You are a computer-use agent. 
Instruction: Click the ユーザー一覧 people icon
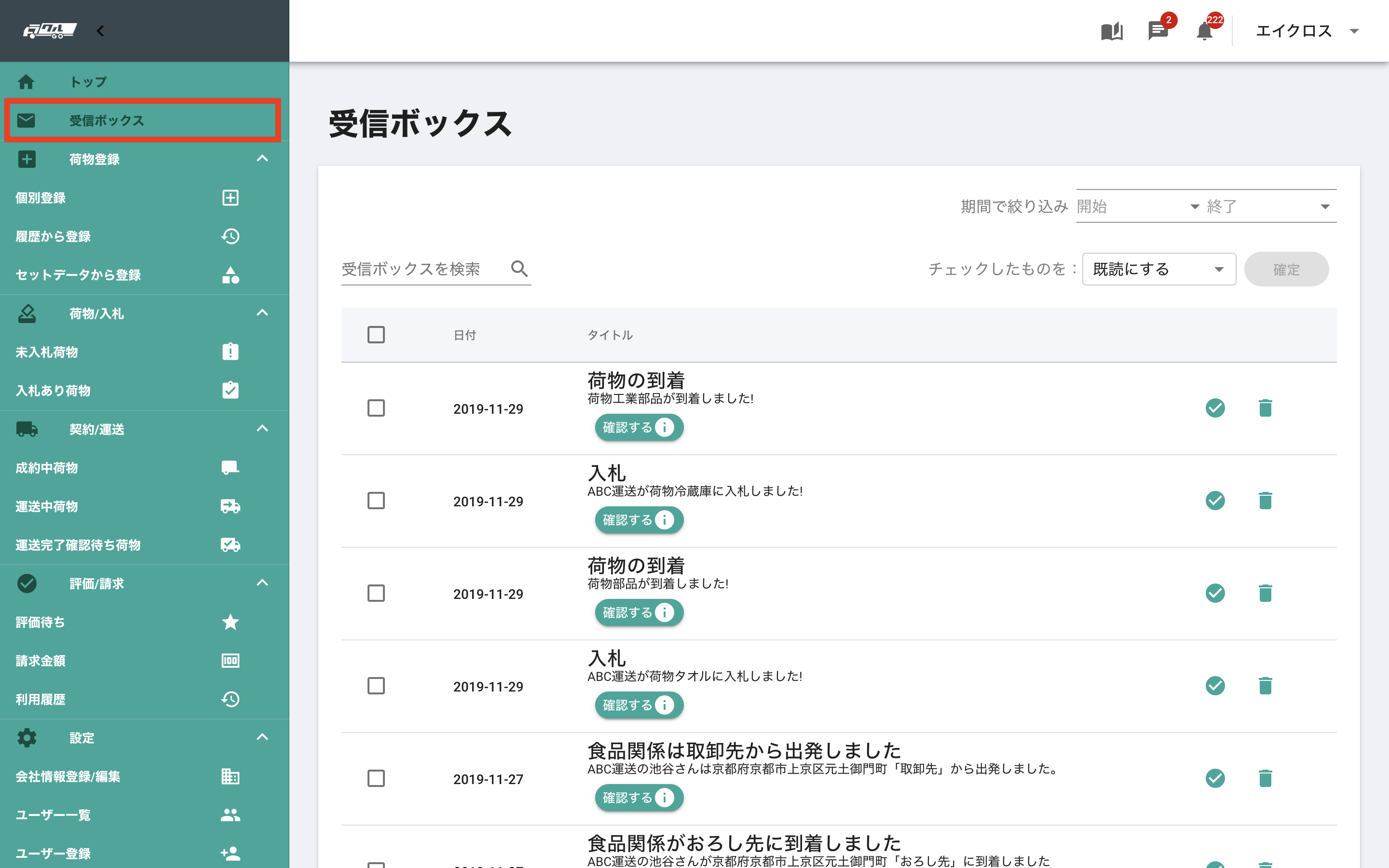pyautogui.click(x=230, y=814)
